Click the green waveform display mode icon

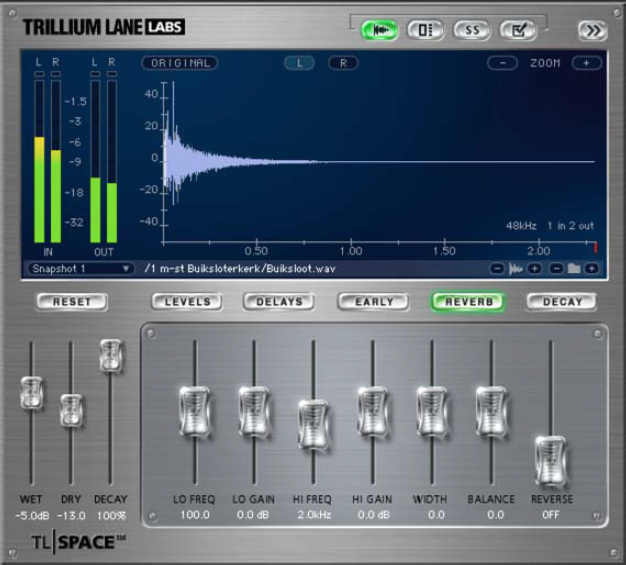379,30
